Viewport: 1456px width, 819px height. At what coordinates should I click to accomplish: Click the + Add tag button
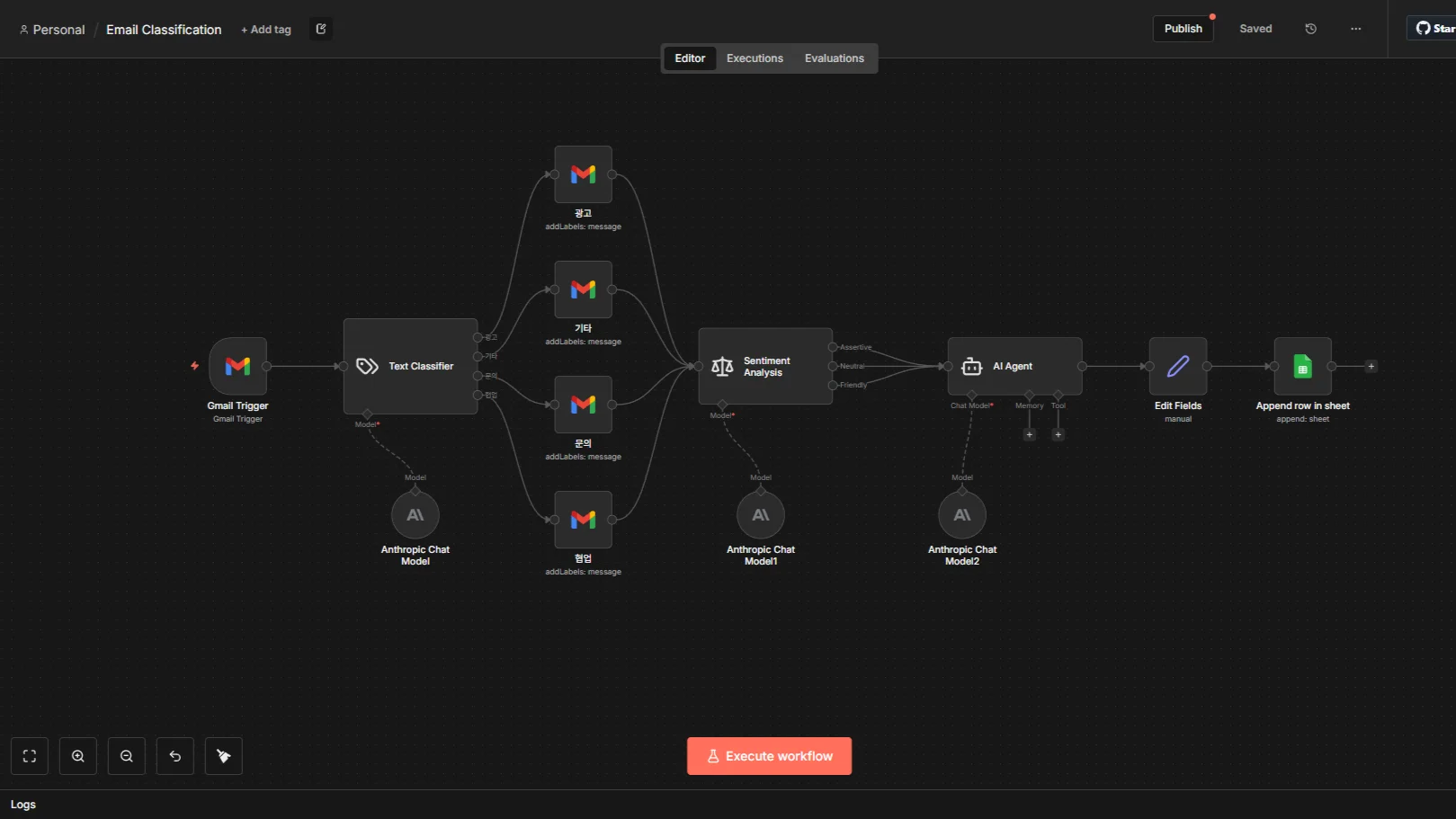[x=266, y=30]
